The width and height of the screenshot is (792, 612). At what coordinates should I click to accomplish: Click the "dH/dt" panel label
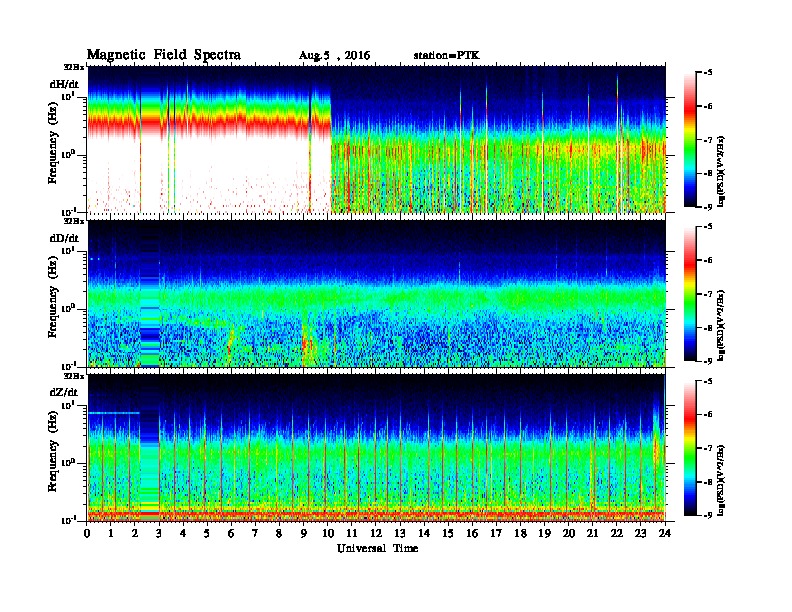(x=64, y=84)
